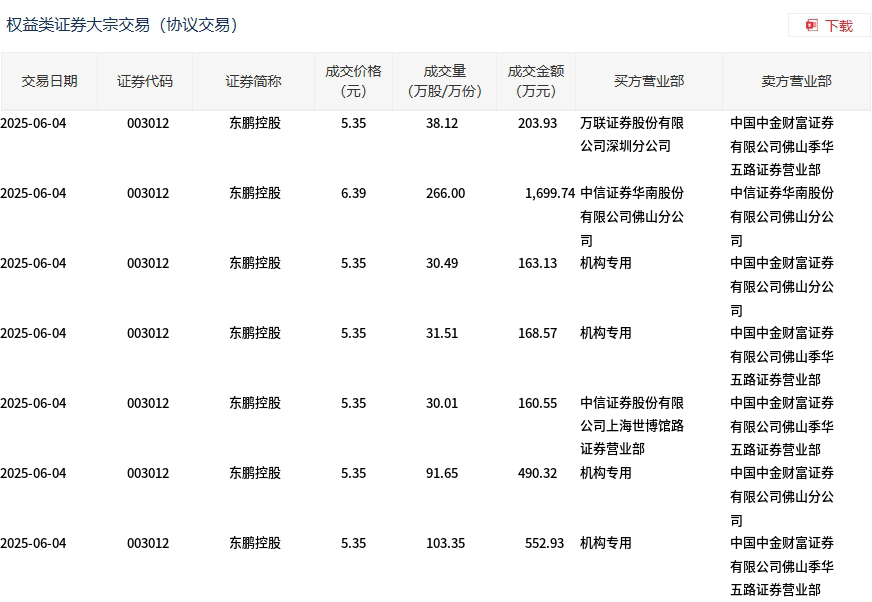The height and width of the screenshot is (602, 872).
Task: Click the amount cell 160.55
Action: 537,403
